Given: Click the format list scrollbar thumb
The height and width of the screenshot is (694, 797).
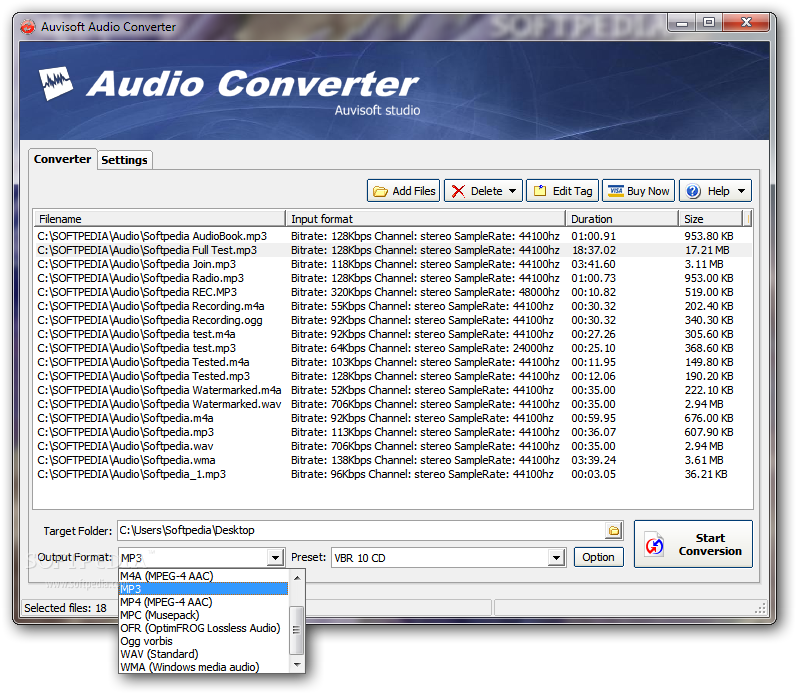Looking at the screenshot, I should click(297, 630).
